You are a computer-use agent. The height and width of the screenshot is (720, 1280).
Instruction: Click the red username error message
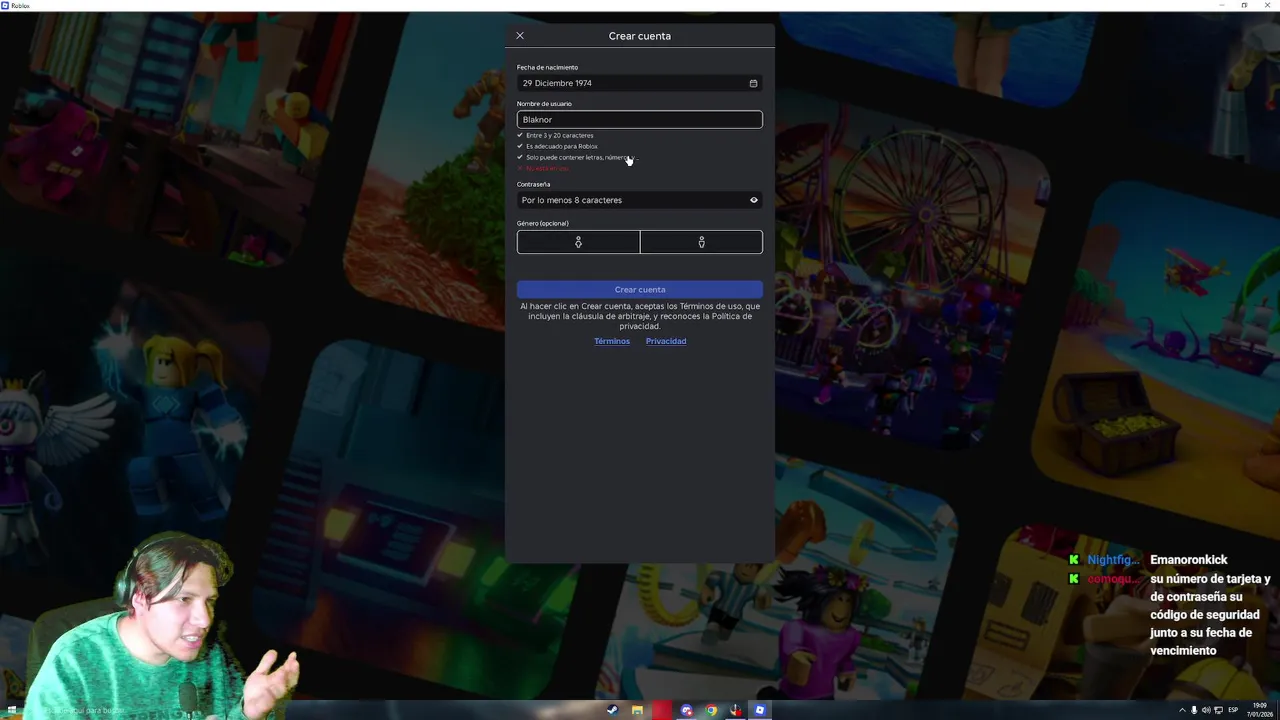(x=547, y=168)
